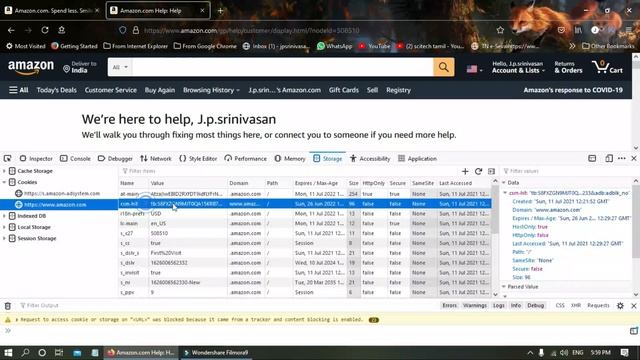
Task: Close the split console
Action: pyautogui.click(x=634, y=306)
